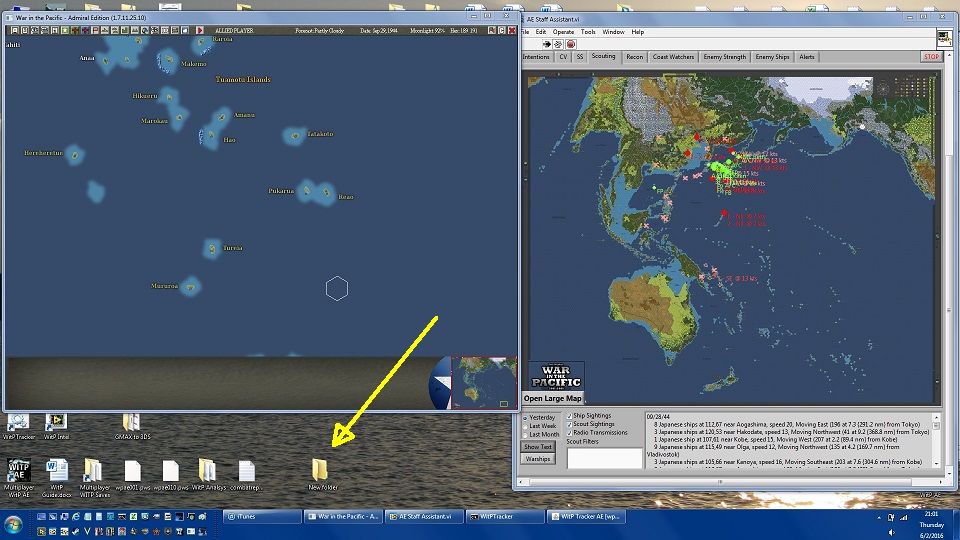960x540 pixels.
Task: Click the hexagon cursor on game map
Action: click(337, 288)
